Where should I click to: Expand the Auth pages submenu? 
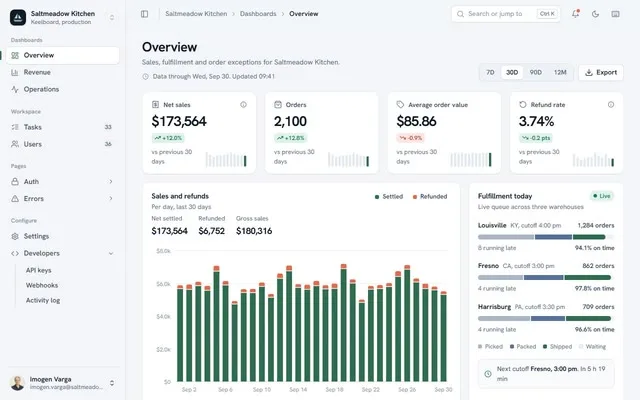(111, 182)
